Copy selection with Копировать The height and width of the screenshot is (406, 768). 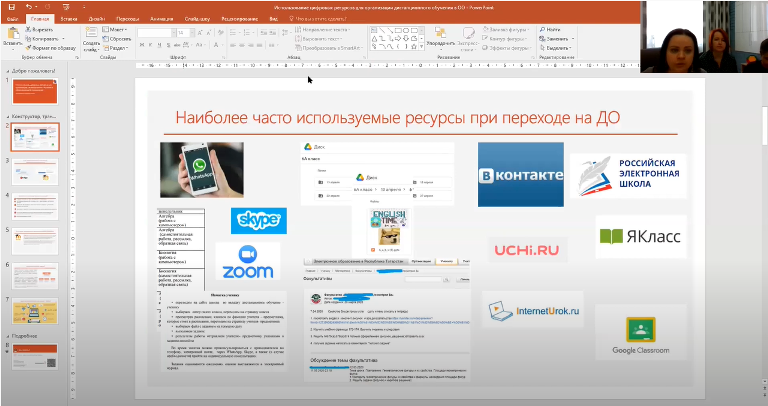(x=45, y=39)
